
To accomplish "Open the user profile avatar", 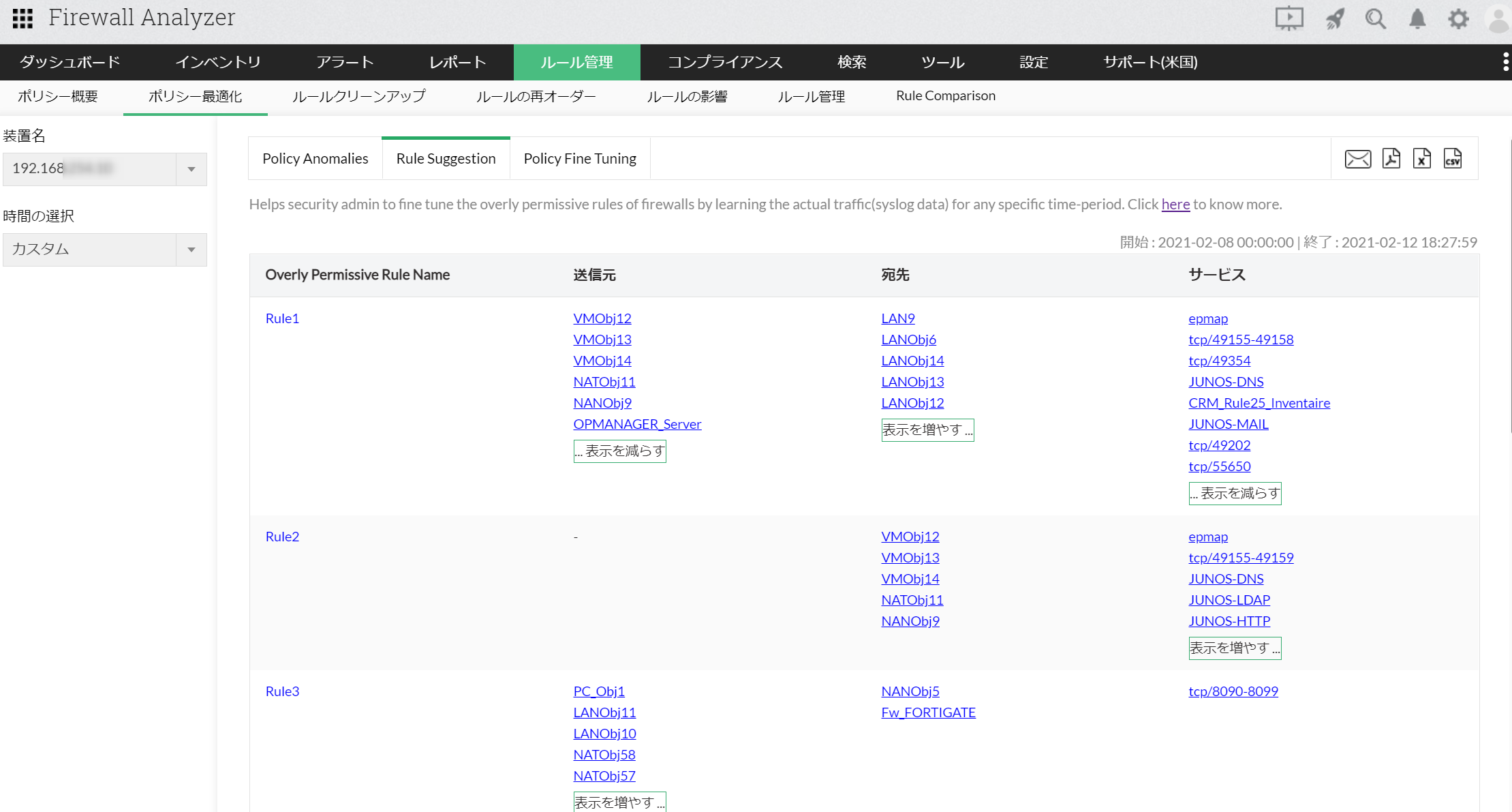I will click(x=1498, y=18).
